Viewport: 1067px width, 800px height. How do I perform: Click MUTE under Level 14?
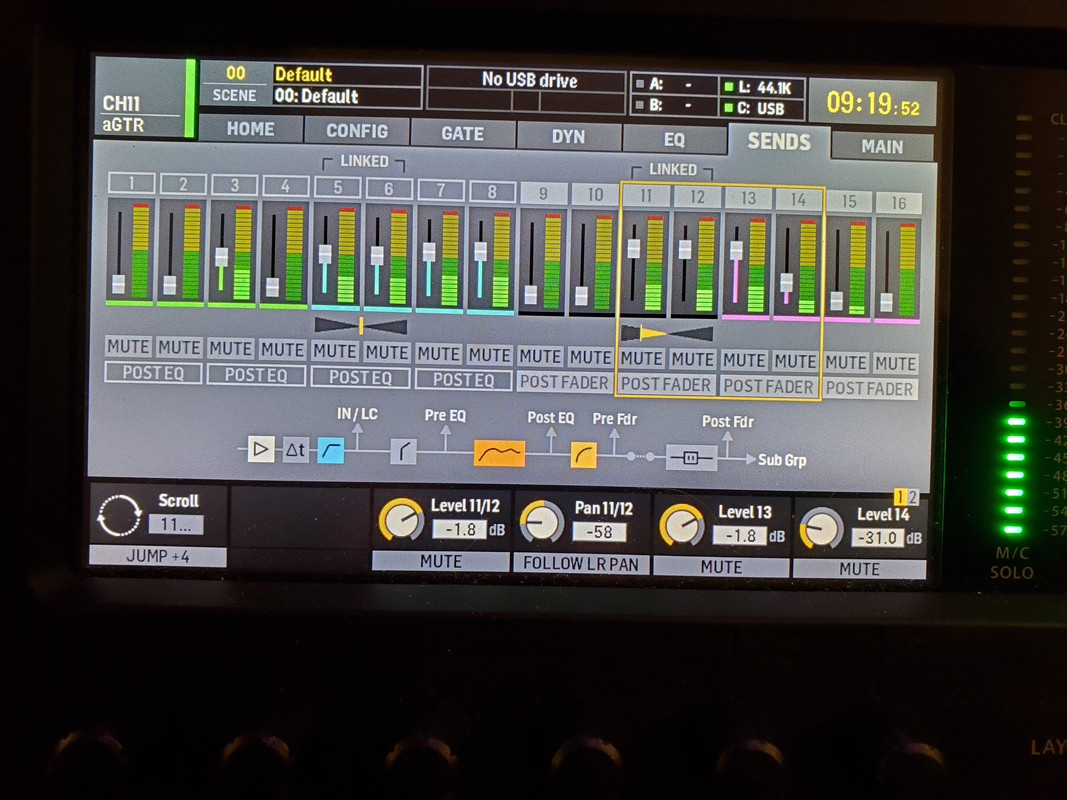point(859,569)
